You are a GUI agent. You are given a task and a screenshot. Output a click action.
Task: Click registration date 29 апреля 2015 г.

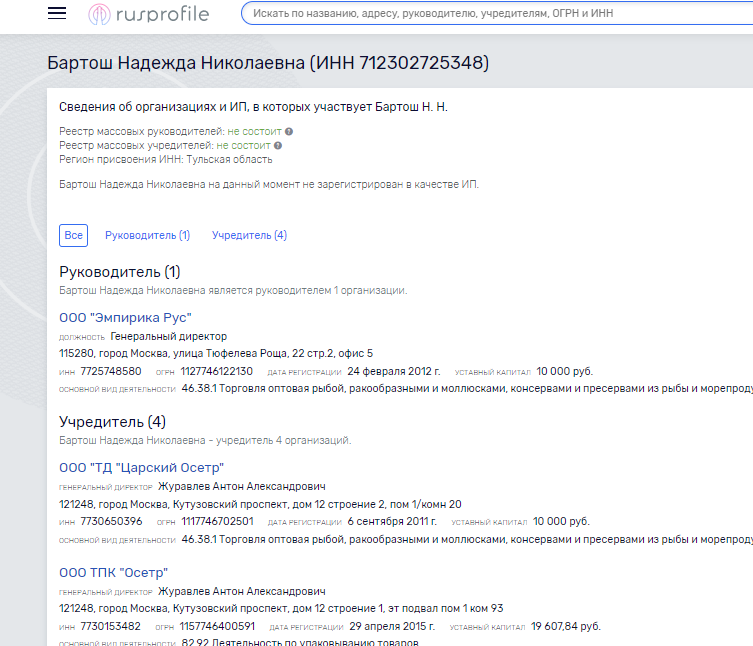(x=392, y=626)
